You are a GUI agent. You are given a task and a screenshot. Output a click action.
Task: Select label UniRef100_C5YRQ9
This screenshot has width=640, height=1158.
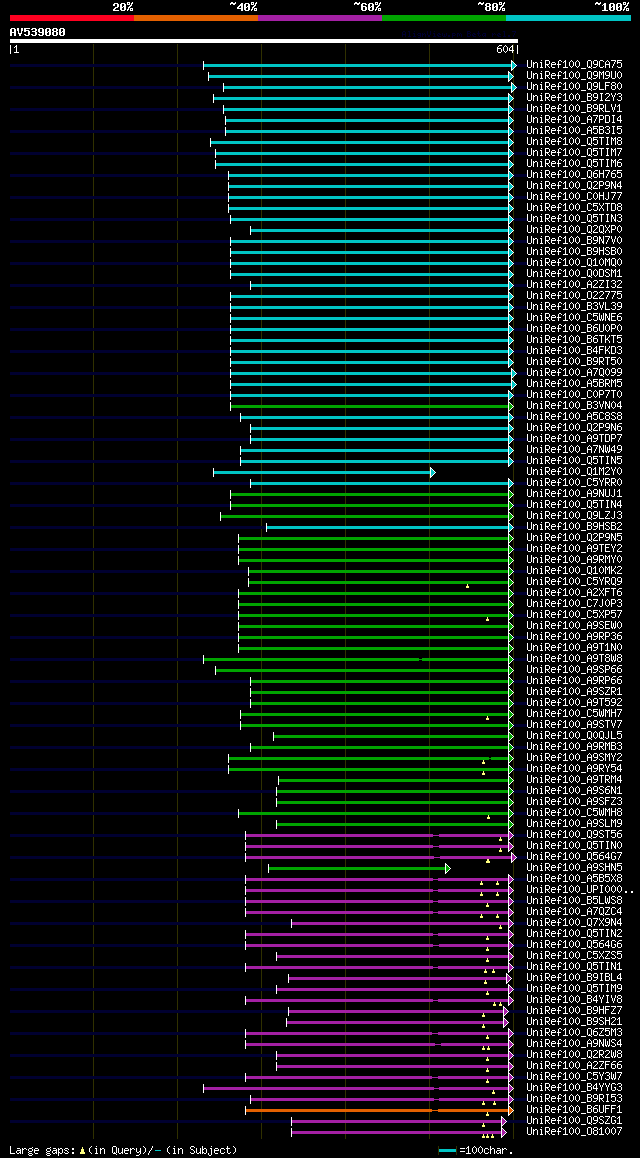574,582
